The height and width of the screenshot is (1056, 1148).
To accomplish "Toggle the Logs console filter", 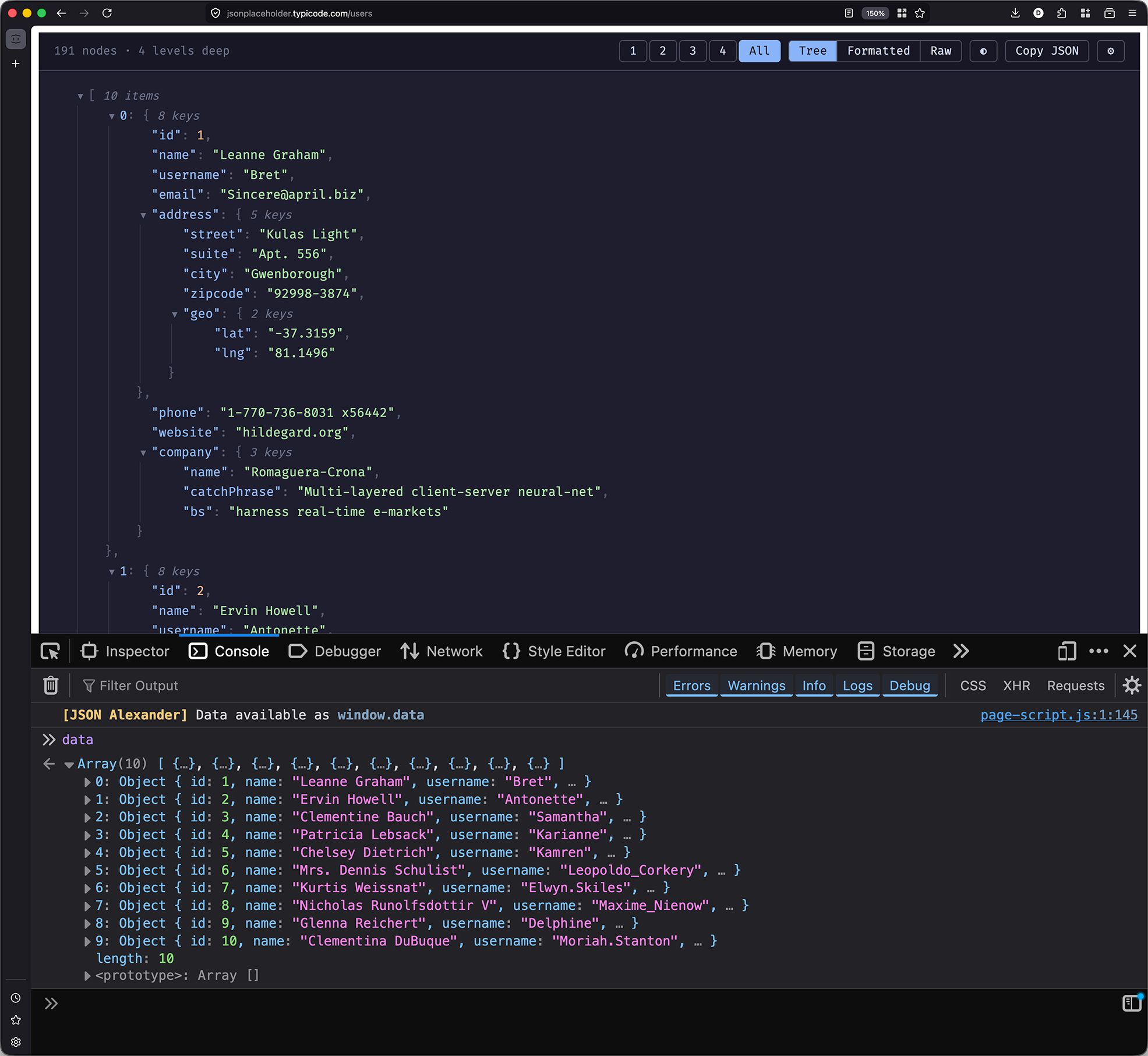I will [857, 686].
